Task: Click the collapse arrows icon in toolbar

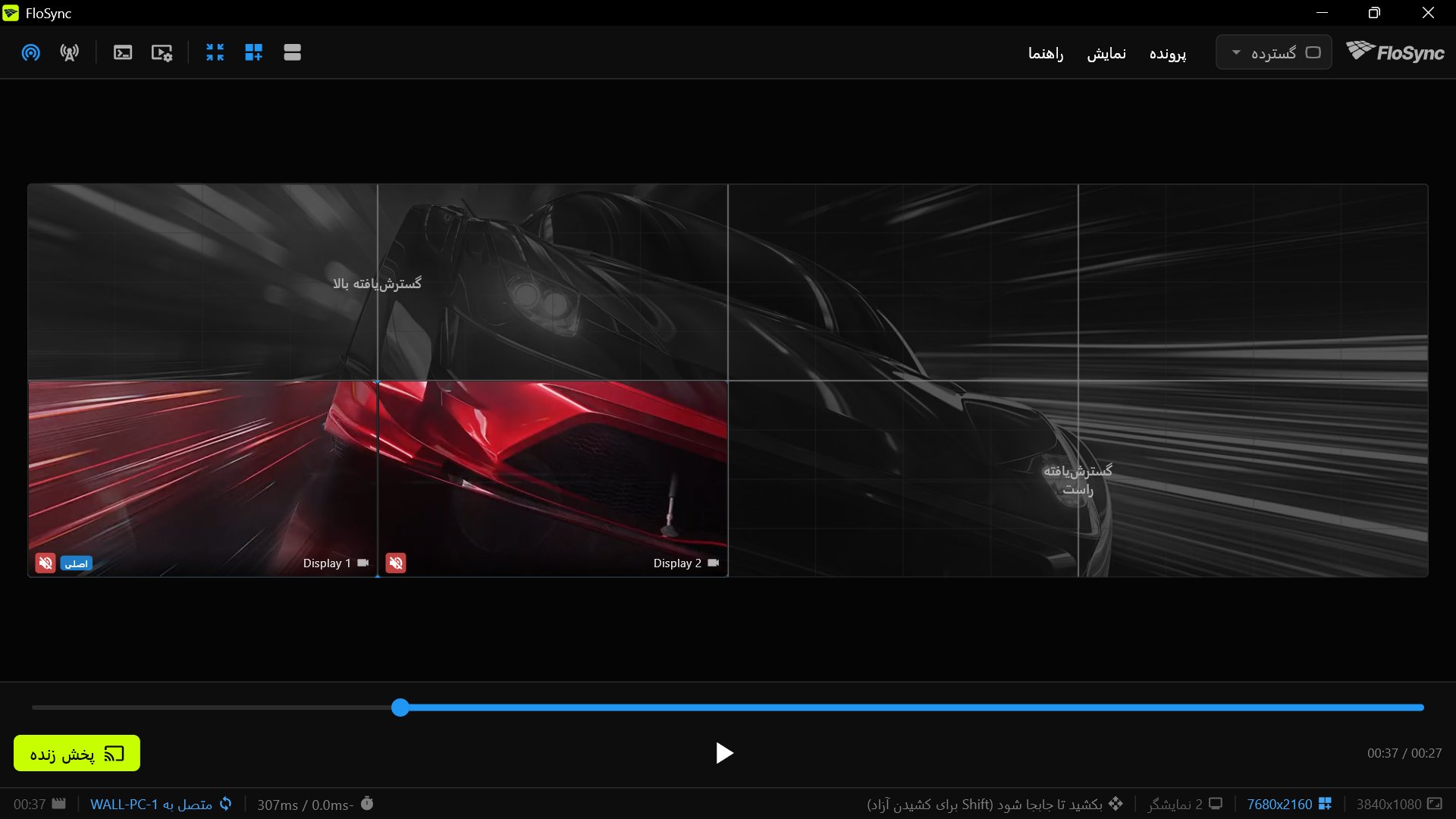Action: tap(215, 52)
